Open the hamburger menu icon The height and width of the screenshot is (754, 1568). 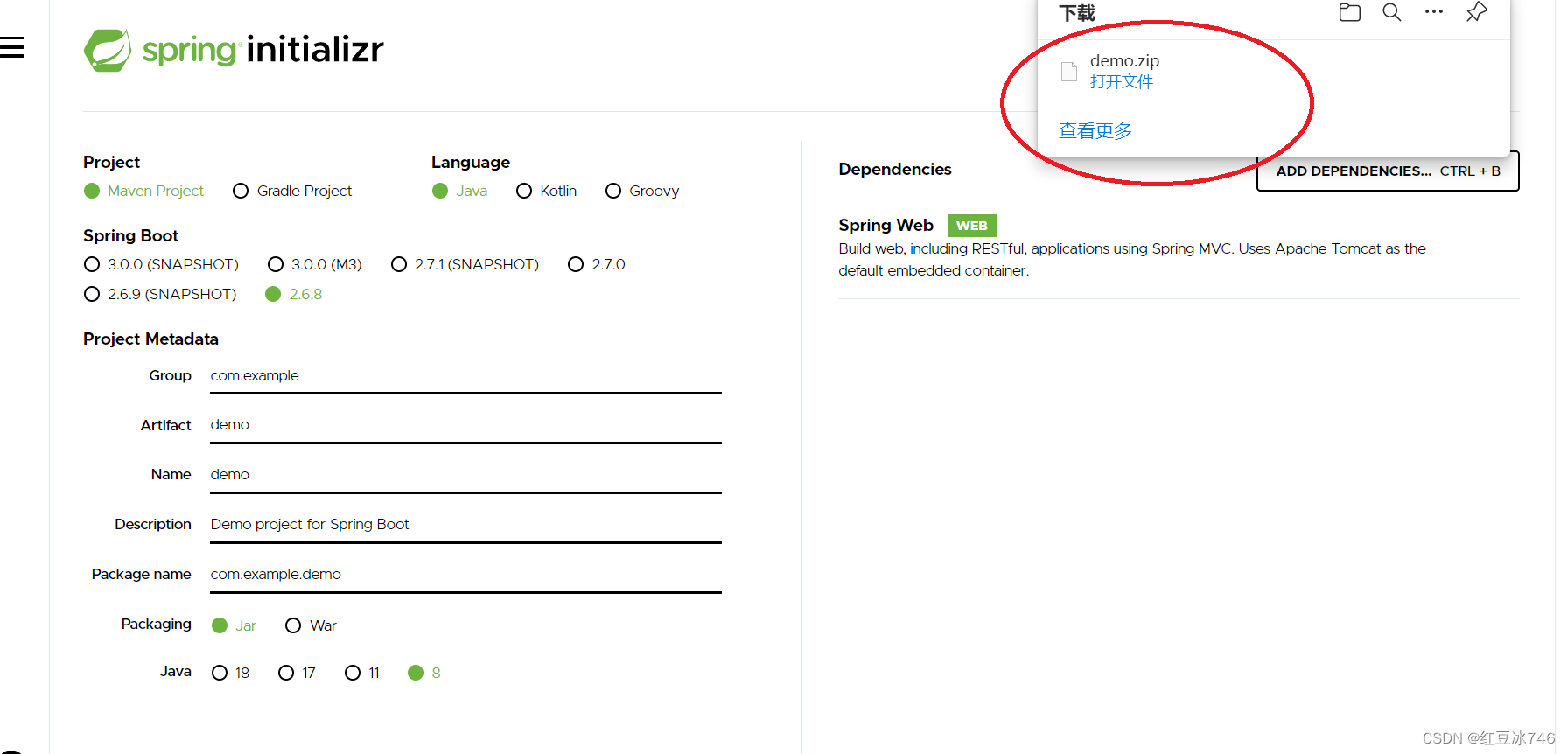pos(12,47)
